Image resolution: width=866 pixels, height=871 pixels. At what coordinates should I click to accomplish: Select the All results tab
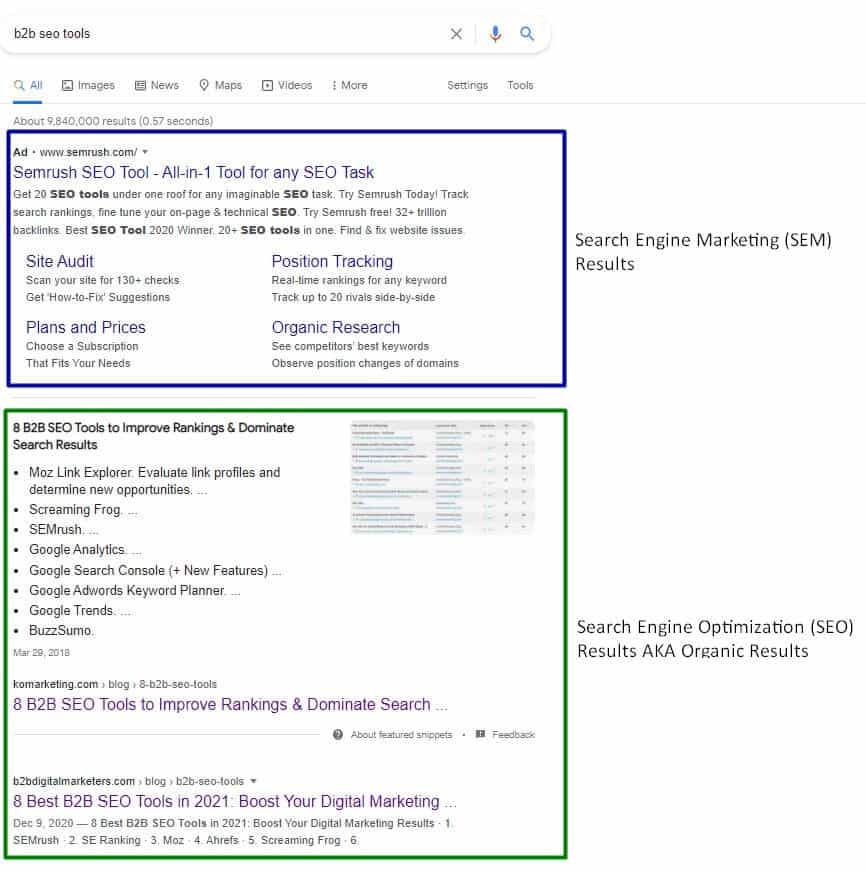(28, 85)
